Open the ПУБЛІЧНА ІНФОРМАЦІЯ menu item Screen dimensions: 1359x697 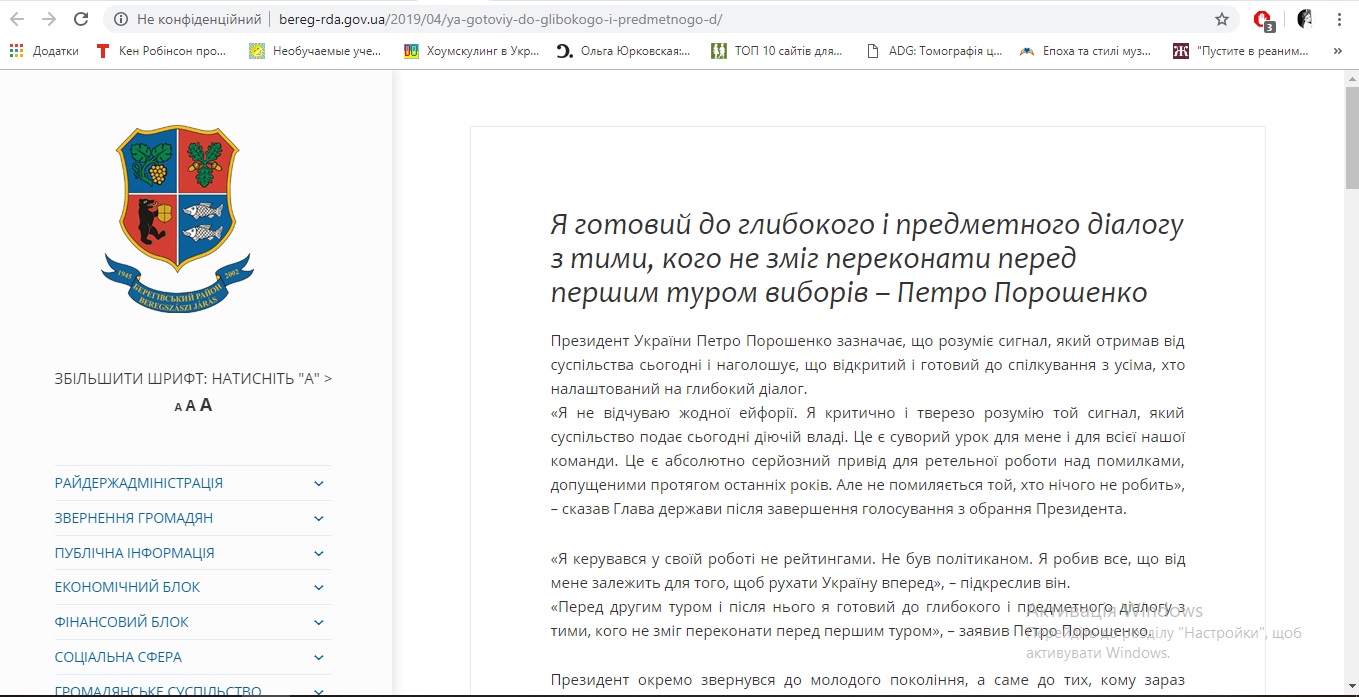click(x=135, y=553)
